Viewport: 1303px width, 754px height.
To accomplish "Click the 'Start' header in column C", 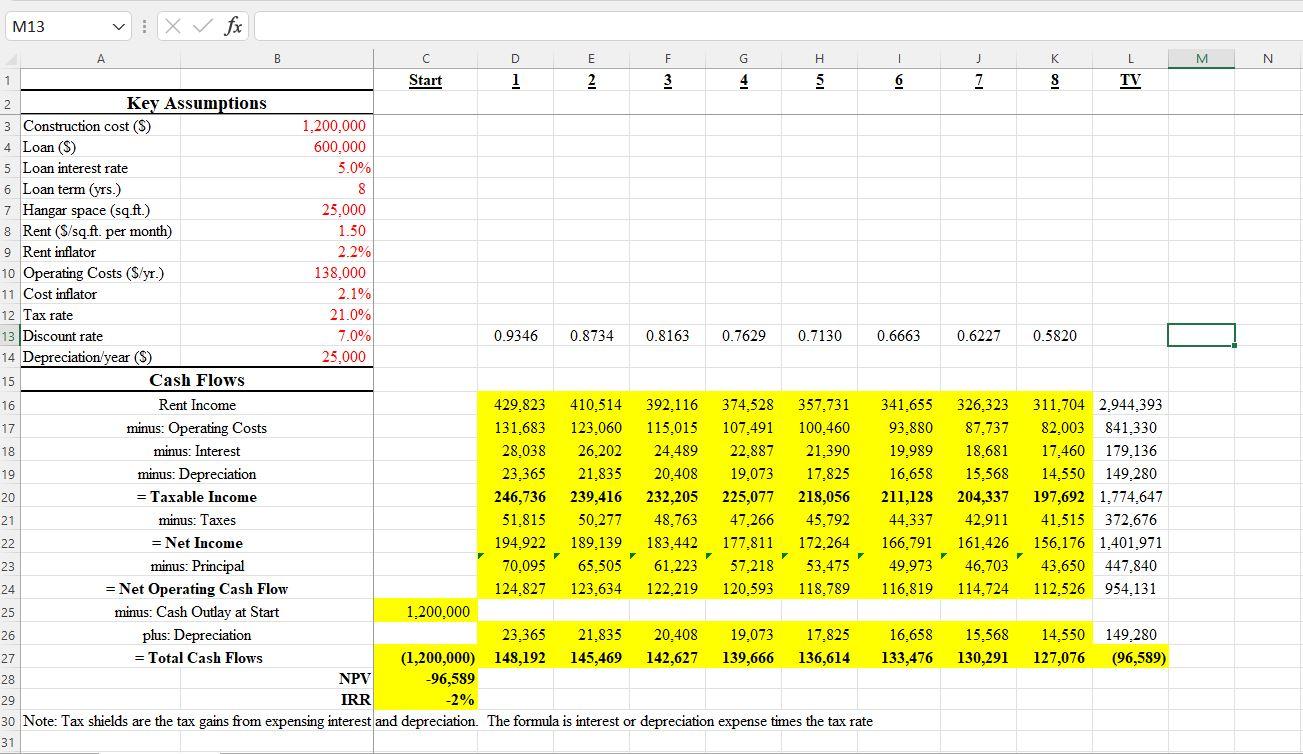I will point(425,80).
